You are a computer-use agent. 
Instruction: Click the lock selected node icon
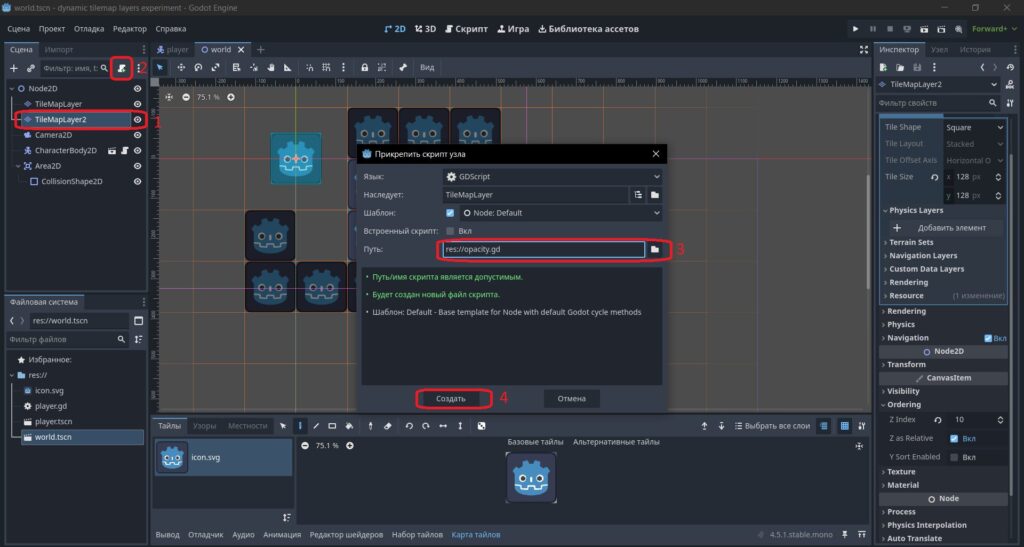pyautogui.click(x=364, y=67)
